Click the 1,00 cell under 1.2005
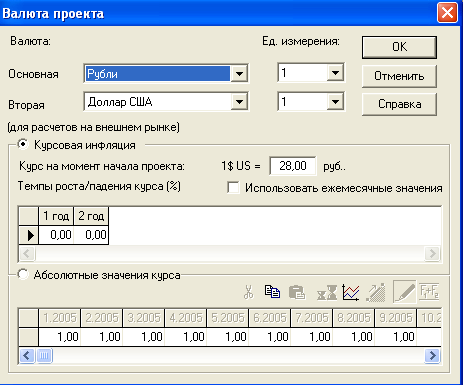The height and width of the screenshot is (385, 463). coord(60,337)
